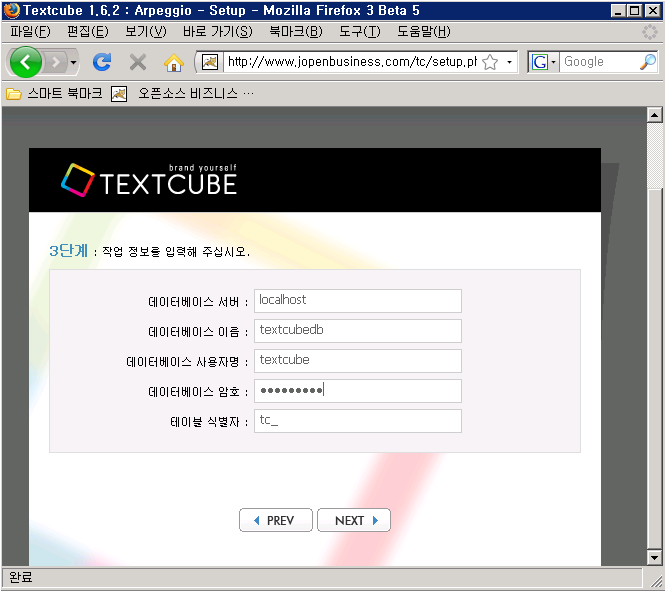Viewport: 666px width, 592px height.
Task: Open the 보기(V) menu
Action: coord(145,31)
